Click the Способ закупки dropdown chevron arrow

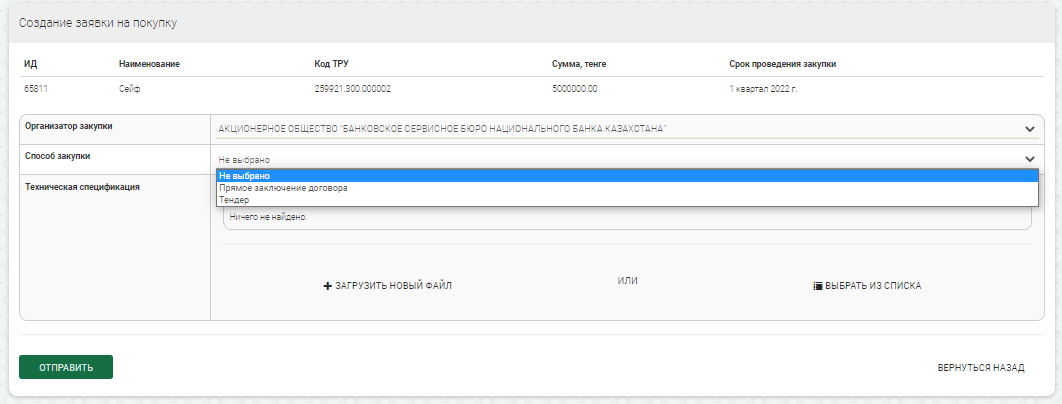point(1029,159)
